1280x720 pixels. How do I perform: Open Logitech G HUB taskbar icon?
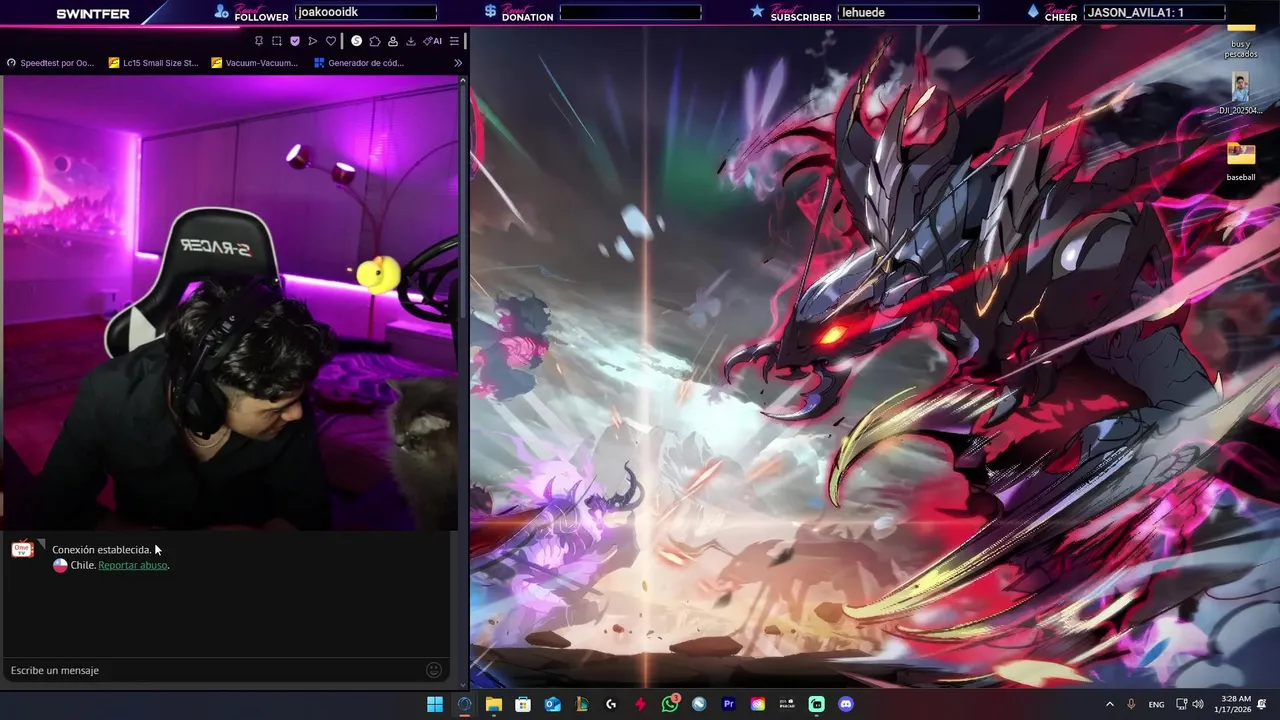pyautogui.click(x=611, y=704)
